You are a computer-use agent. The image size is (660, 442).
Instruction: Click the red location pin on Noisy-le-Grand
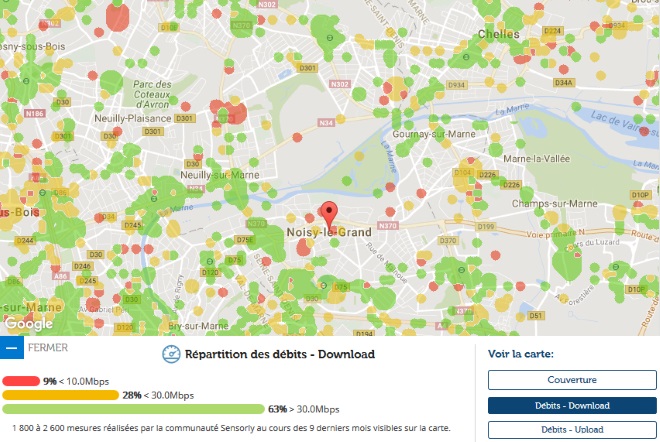[x=328, y=214]
